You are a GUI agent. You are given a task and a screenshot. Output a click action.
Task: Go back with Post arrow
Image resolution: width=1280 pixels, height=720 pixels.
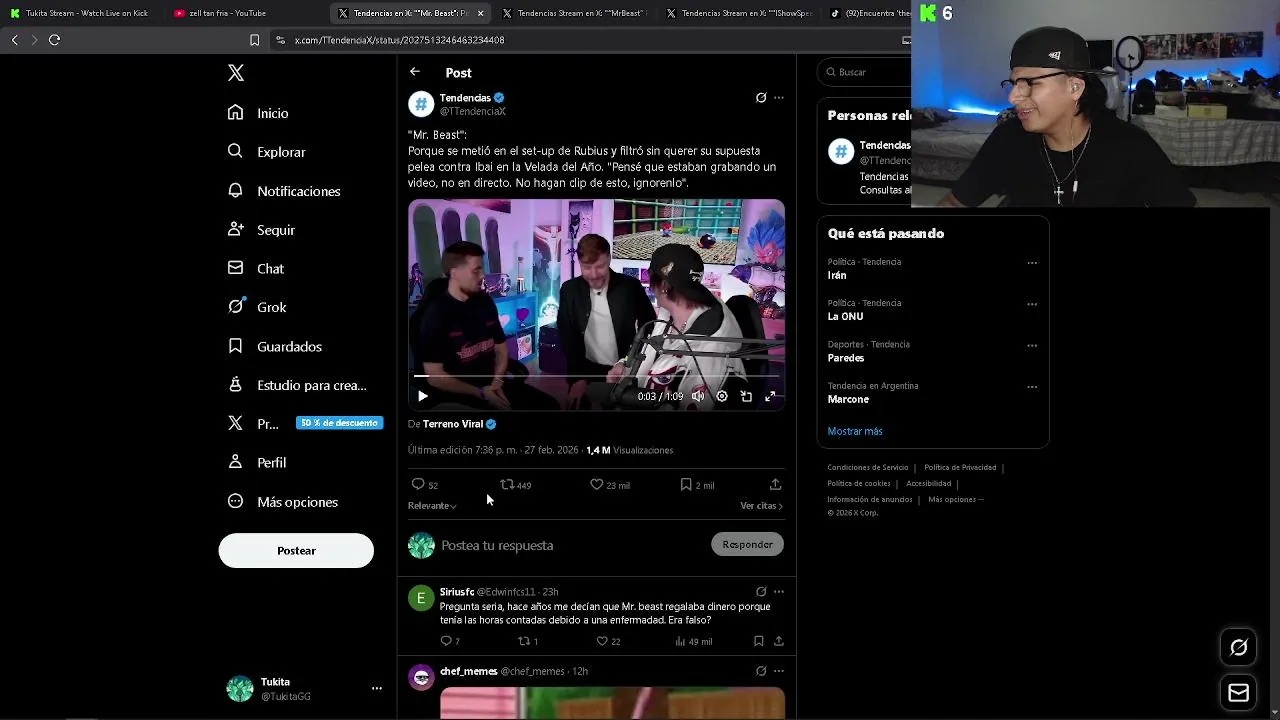pos(415,72)
